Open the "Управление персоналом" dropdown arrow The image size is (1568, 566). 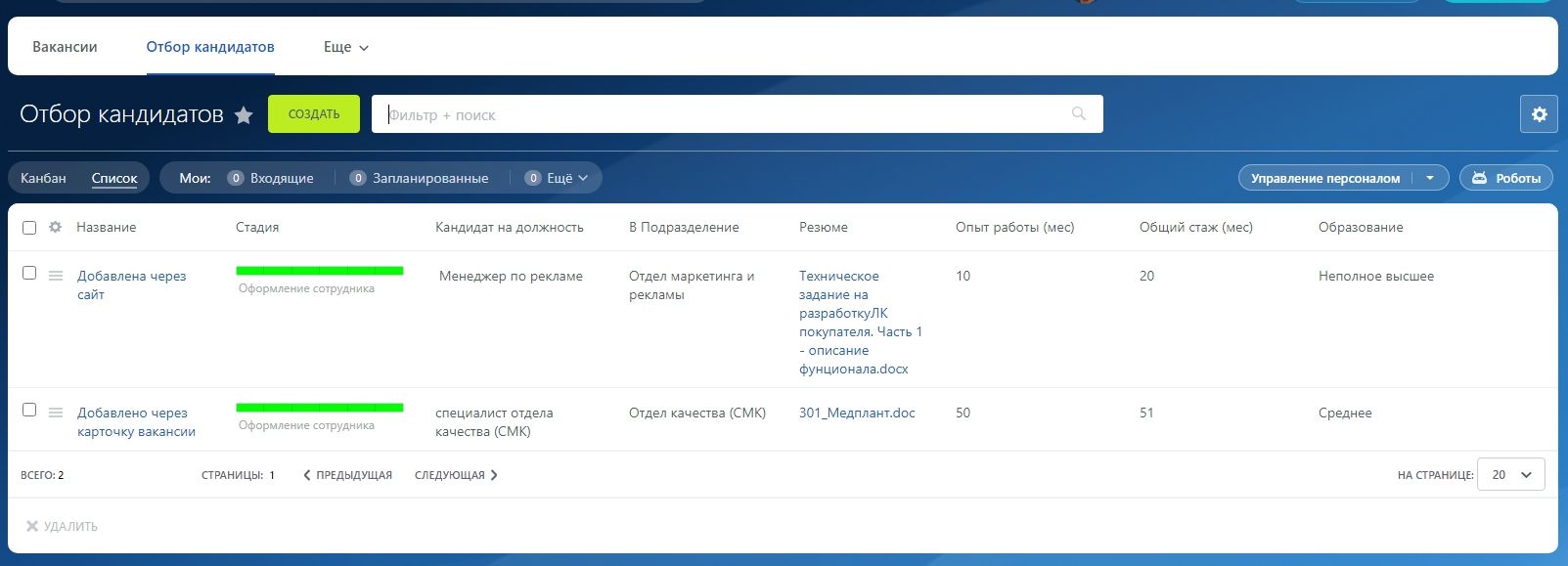1430,178
